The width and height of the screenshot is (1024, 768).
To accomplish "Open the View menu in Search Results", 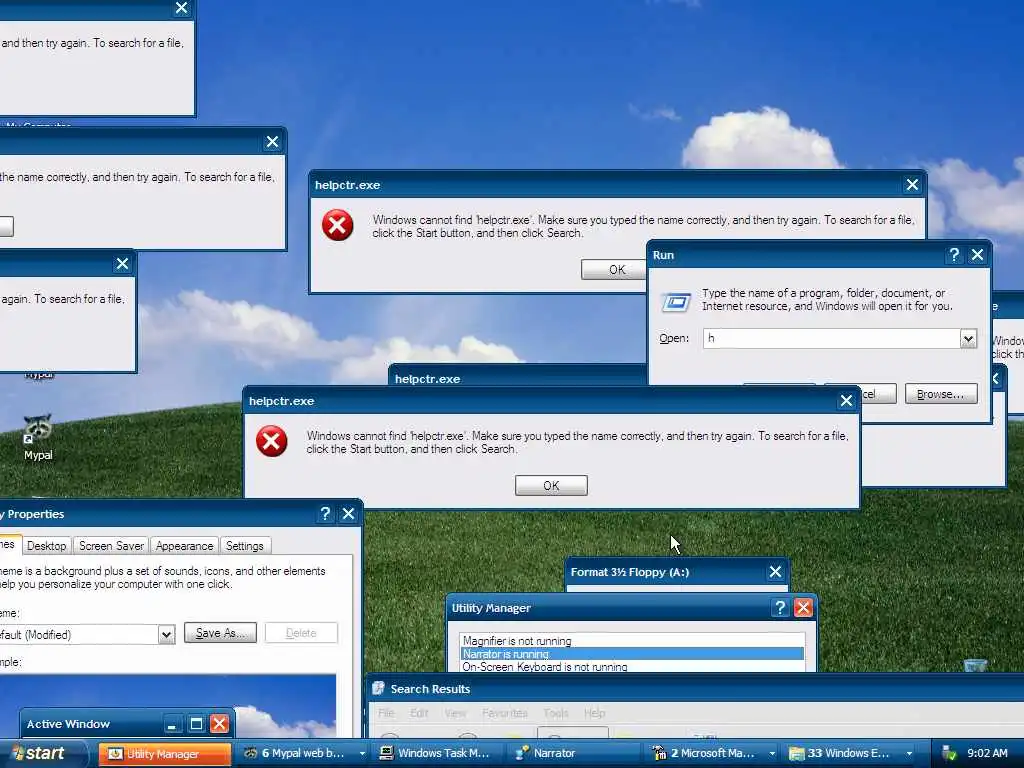I will (x=455, y=712).
